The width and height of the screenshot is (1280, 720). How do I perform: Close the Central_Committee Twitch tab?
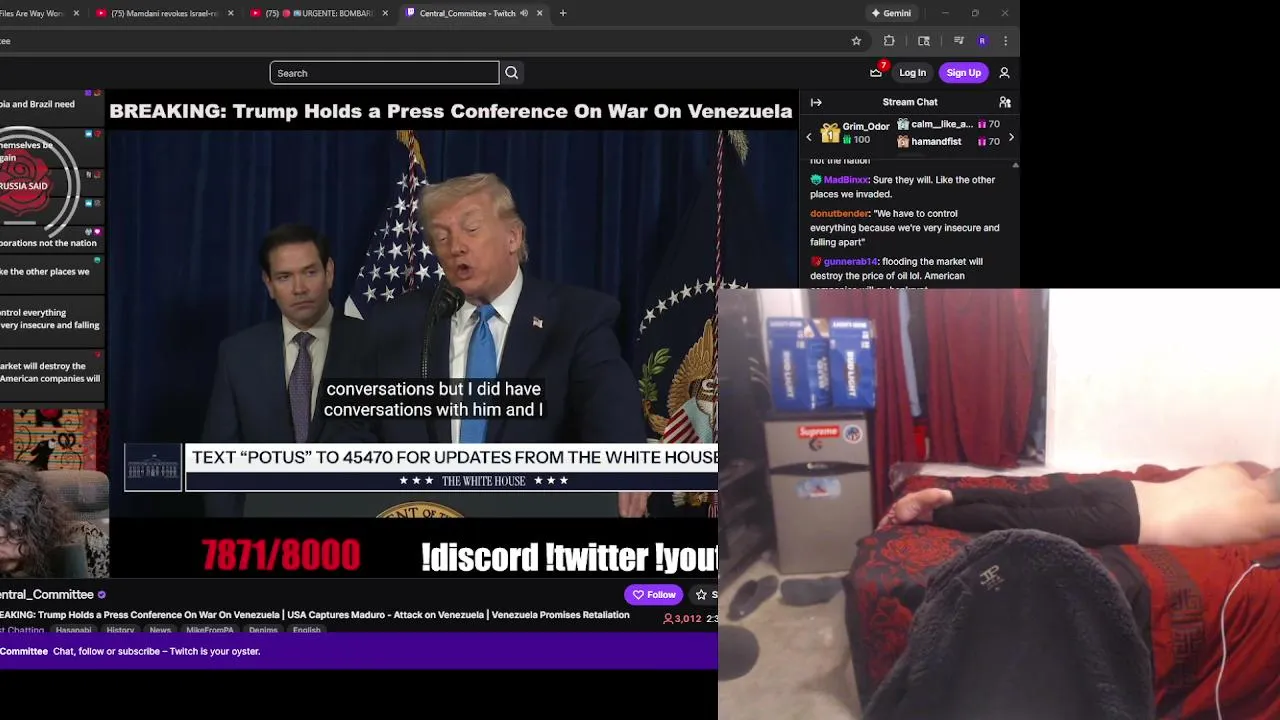(x=540, y=13)
